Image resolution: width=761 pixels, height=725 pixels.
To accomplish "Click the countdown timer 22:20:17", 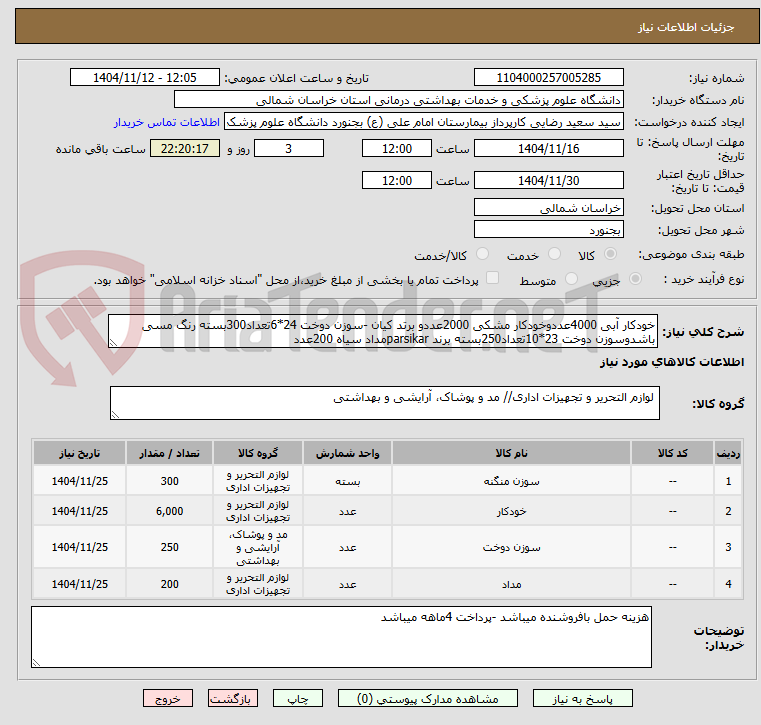I will coord(185,148).
